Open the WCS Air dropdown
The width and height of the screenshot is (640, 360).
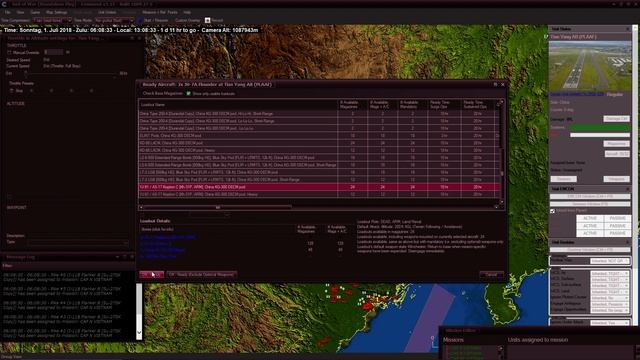[x=609, y=274]
